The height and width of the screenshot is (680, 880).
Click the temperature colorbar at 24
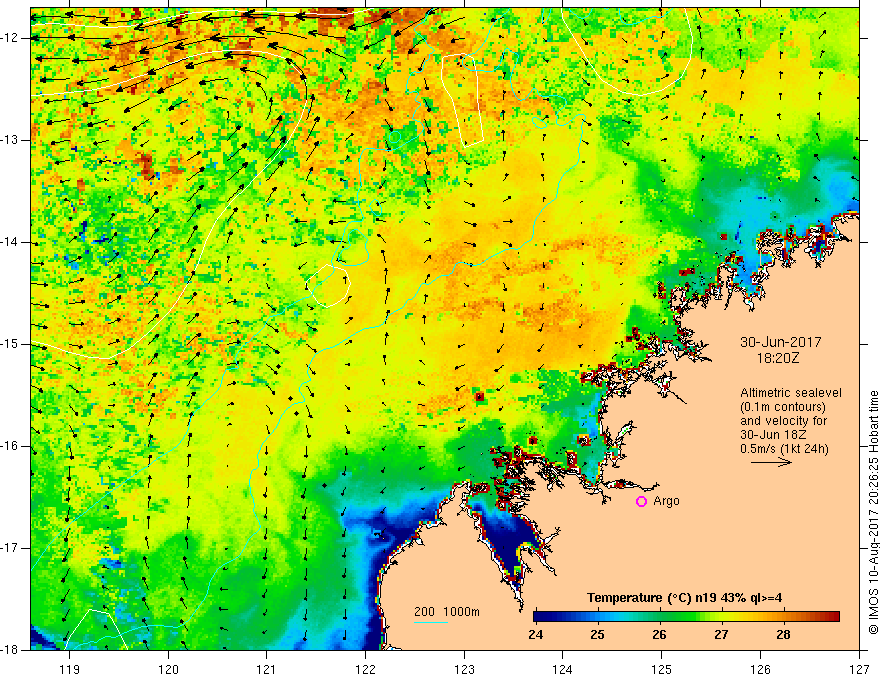point(536,617)
